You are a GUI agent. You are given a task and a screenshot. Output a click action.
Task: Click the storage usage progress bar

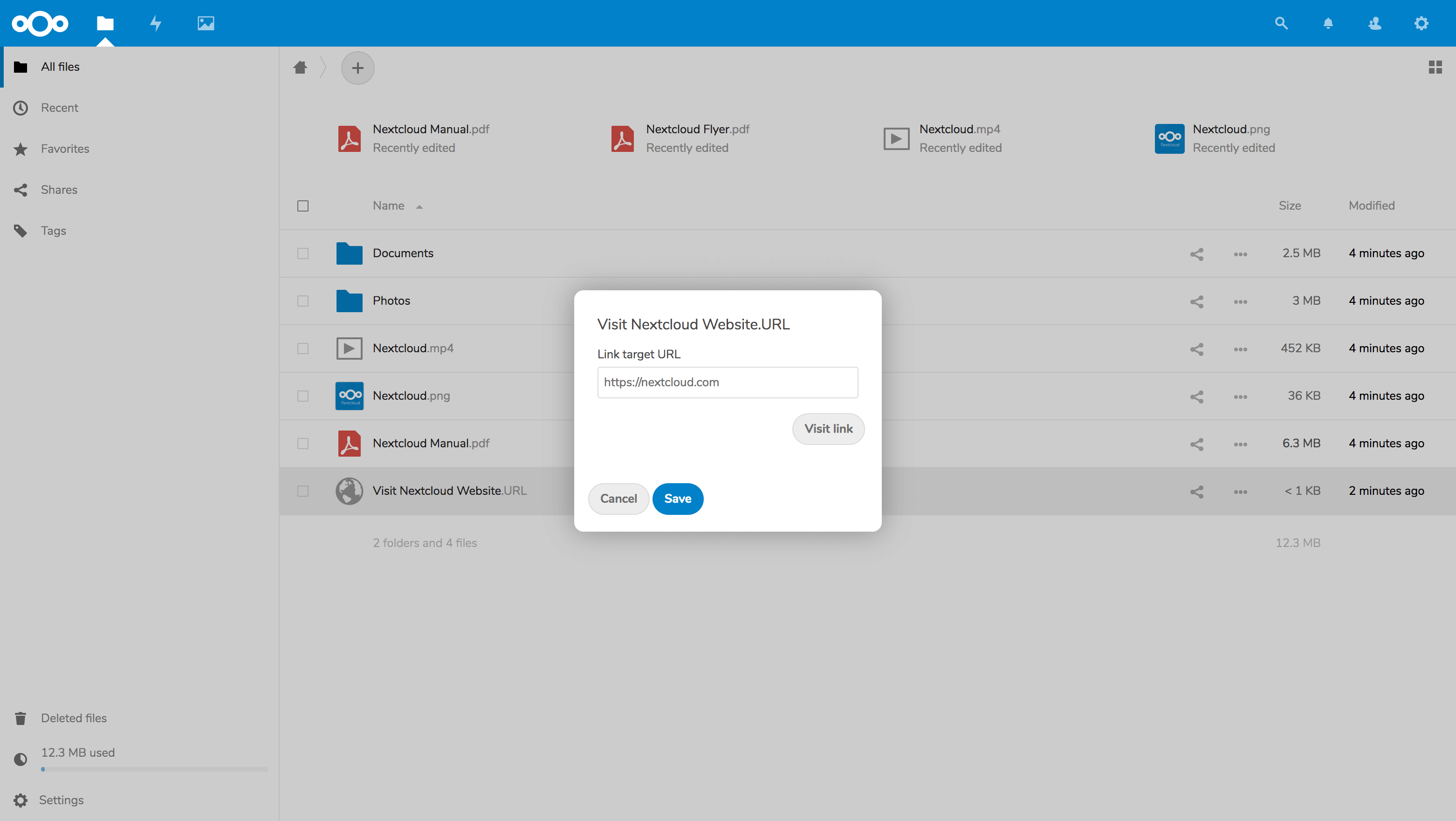tap(154, 769)
